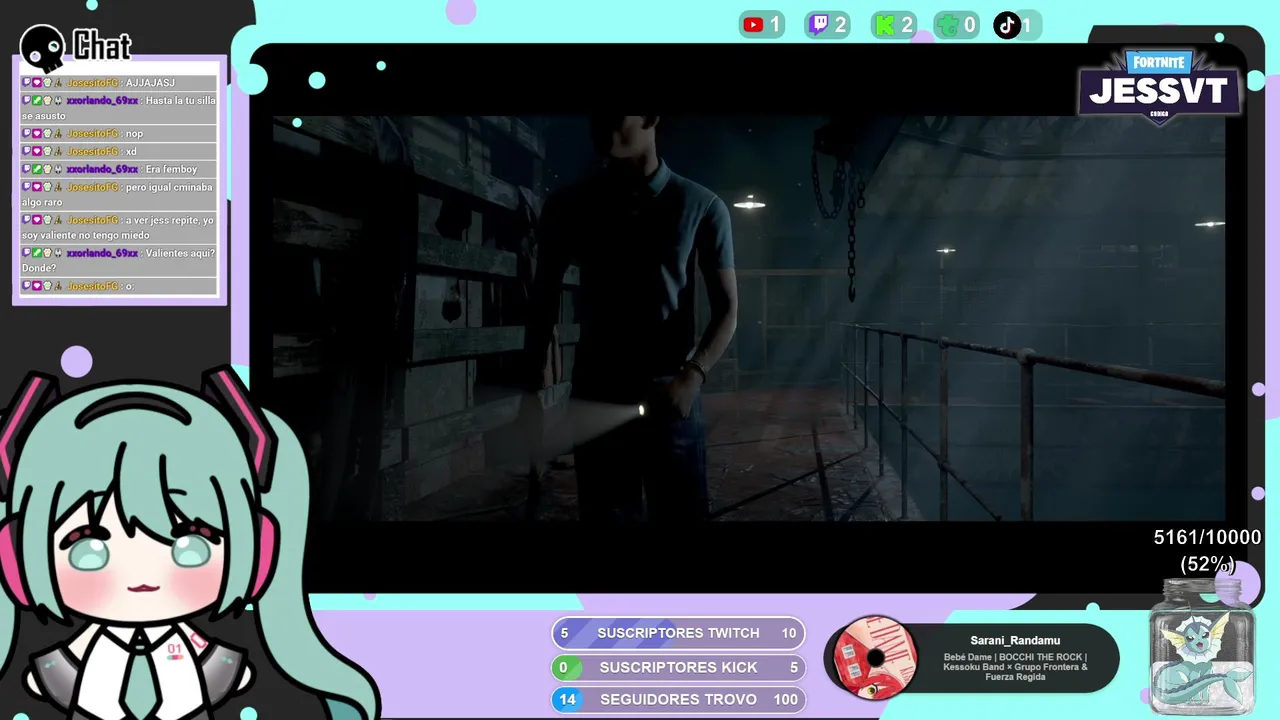Click the chat message "Era femboy"
1280x720 pixels.
(119, 170)
